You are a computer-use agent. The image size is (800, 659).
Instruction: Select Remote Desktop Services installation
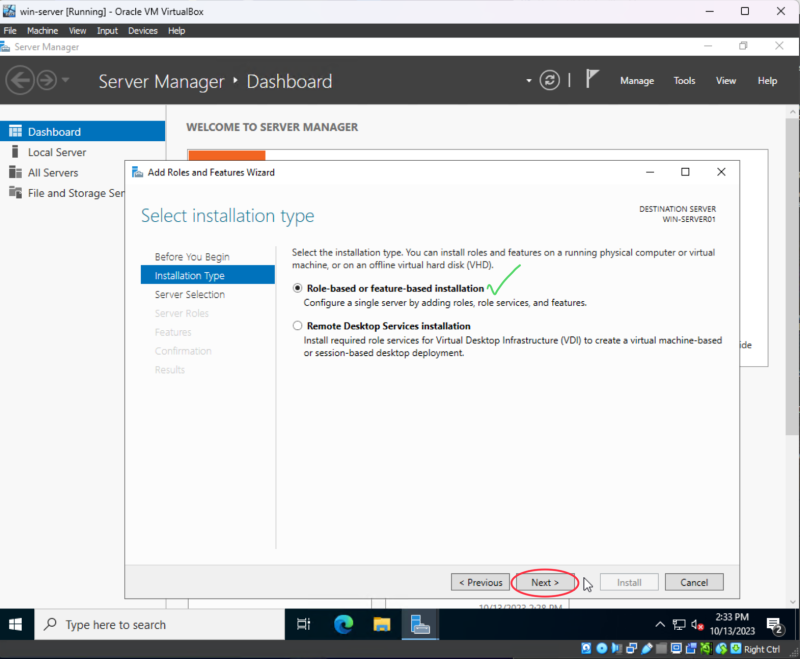[x=297, y=325]
